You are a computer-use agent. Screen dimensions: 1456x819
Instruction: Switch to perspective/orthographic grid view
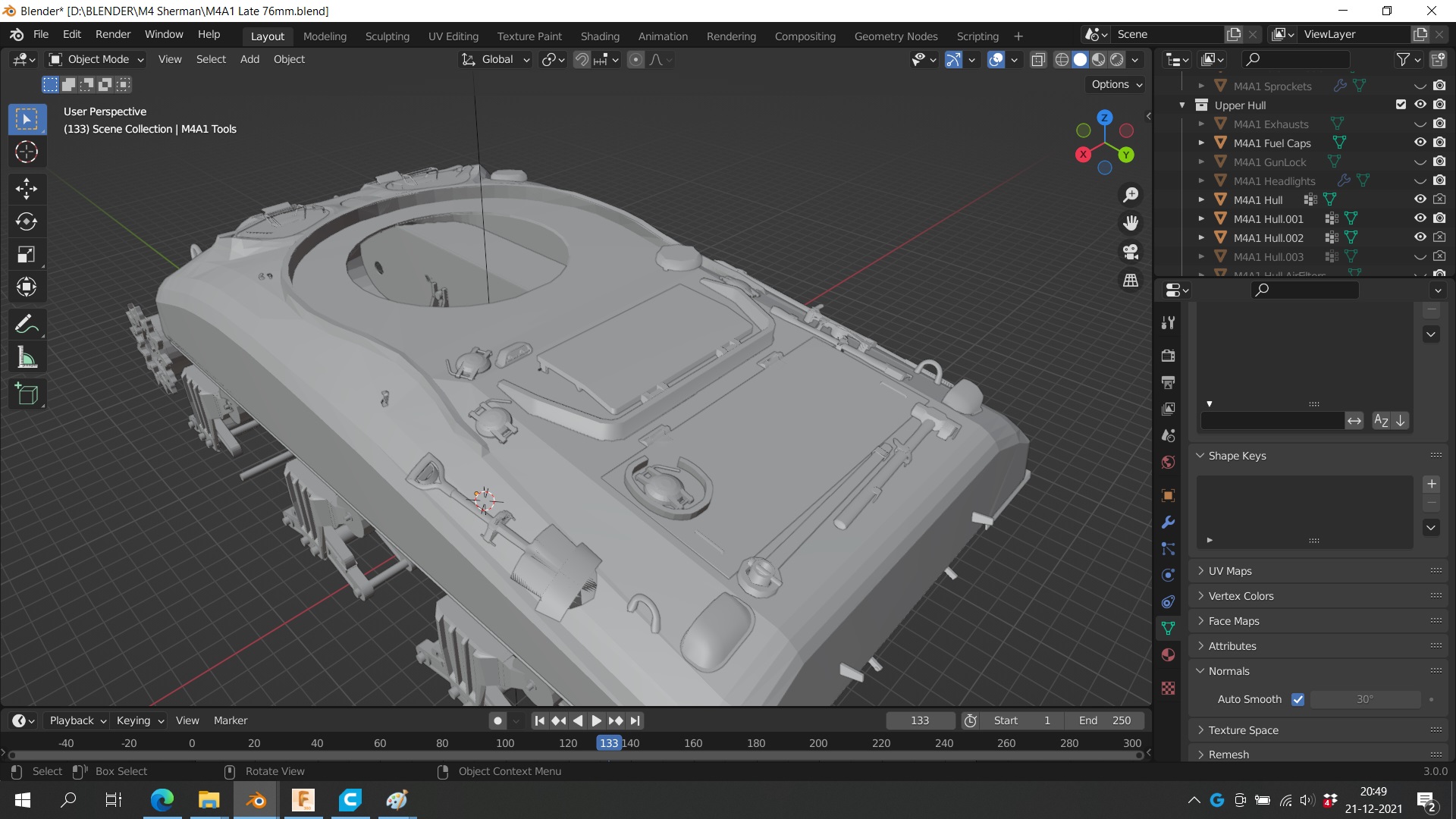1131,281
